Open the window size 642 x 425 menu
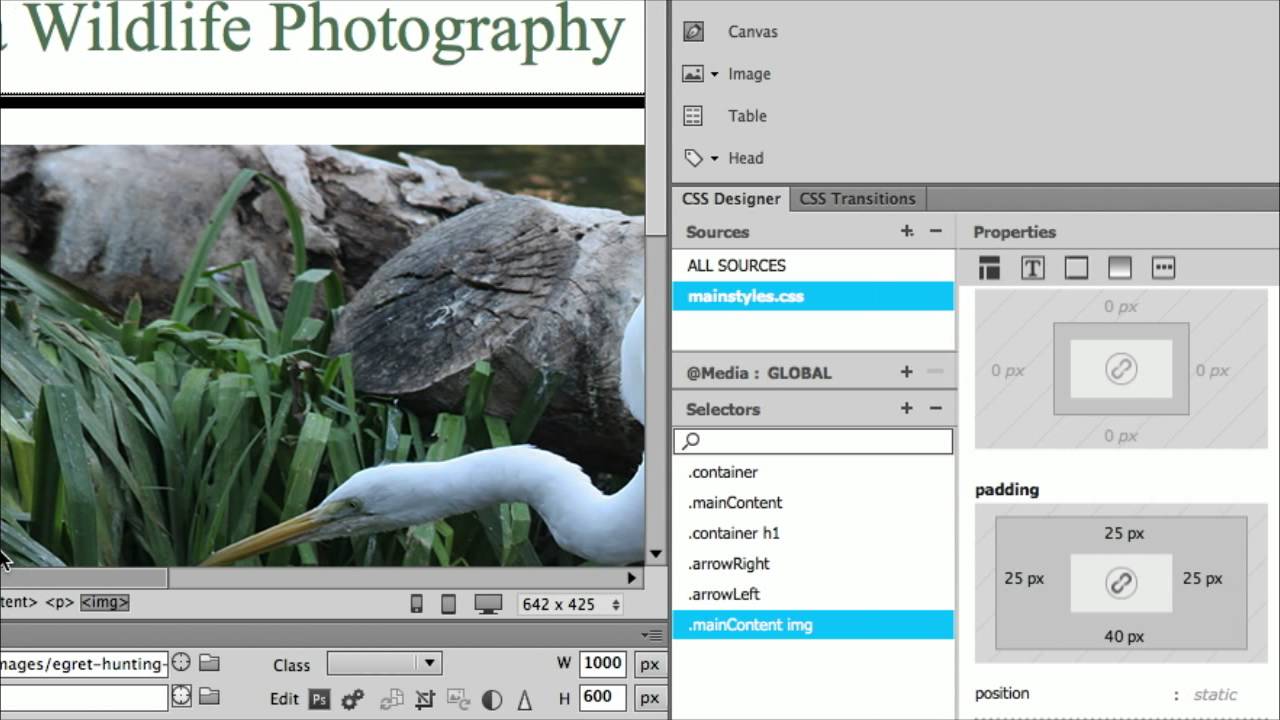This screenshot has height=720, width=1280. (x=571, y=604)
